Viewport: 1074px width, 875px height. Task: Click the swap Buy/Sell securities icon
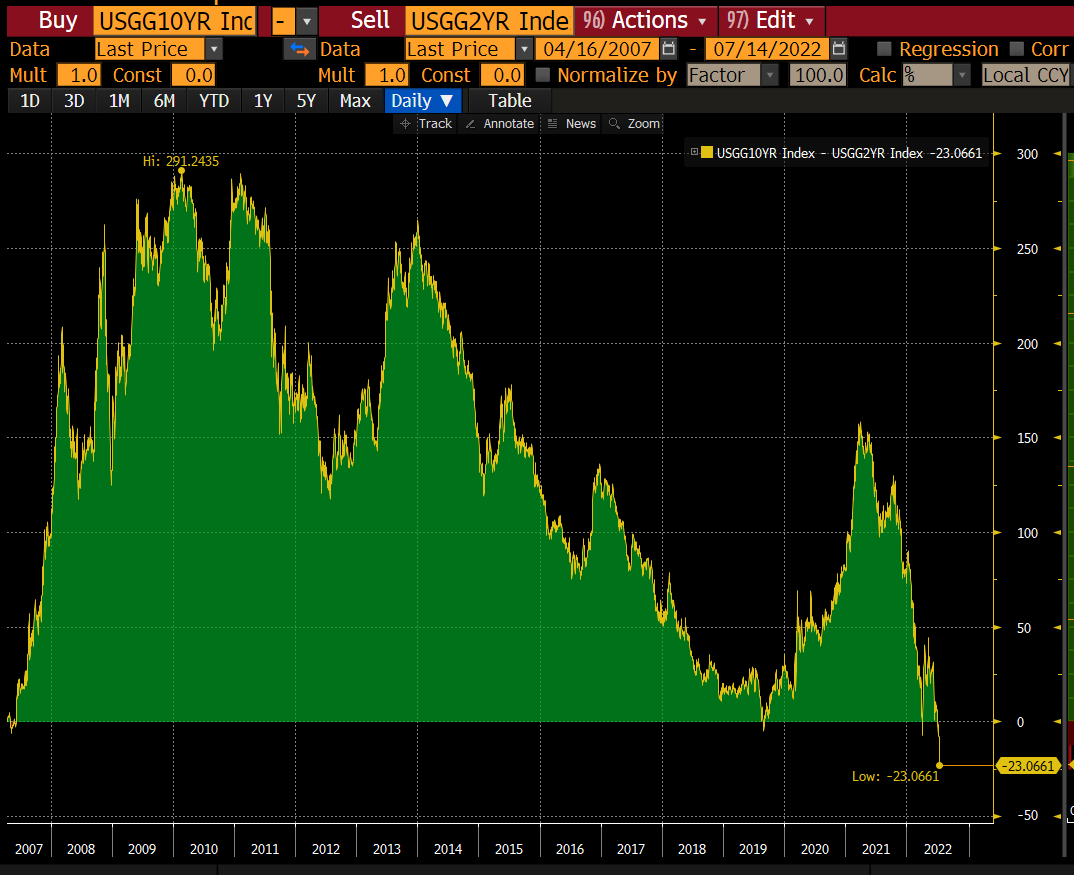tap(298, 49)
